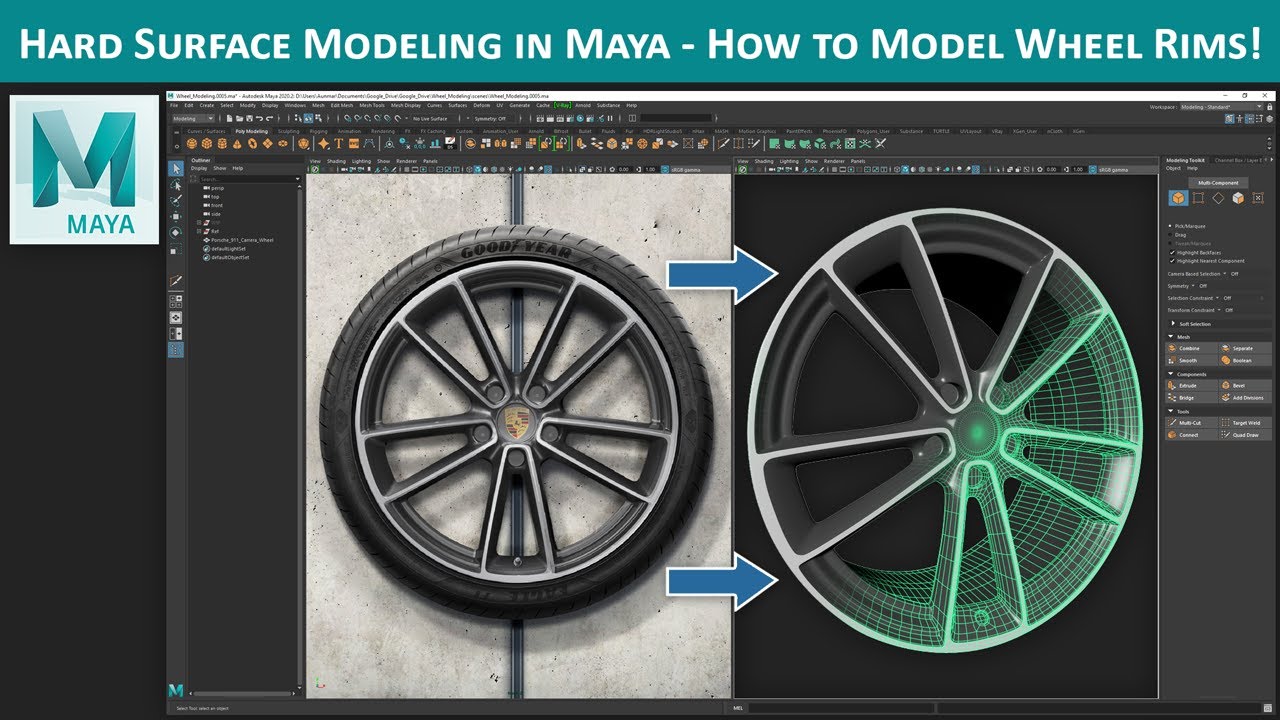Screen dimensions: 1280x720
Task: Switch to the Channel Box / Layer Editor tab
Action: (1238, 160)
